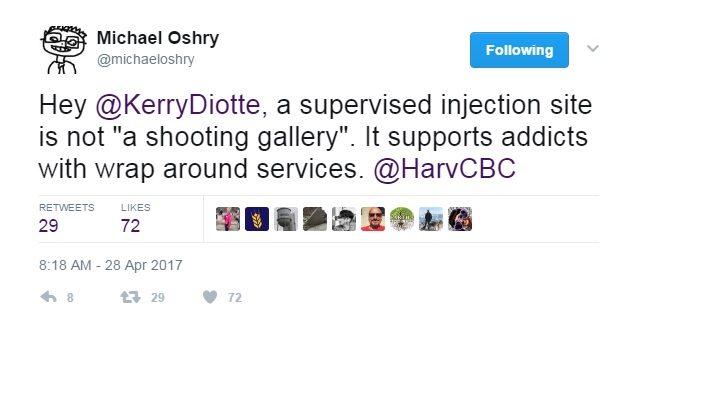Image resolution: width=720 pixels, height=405 pixels.
Task: Toggle the Following button
Action: 519,50
